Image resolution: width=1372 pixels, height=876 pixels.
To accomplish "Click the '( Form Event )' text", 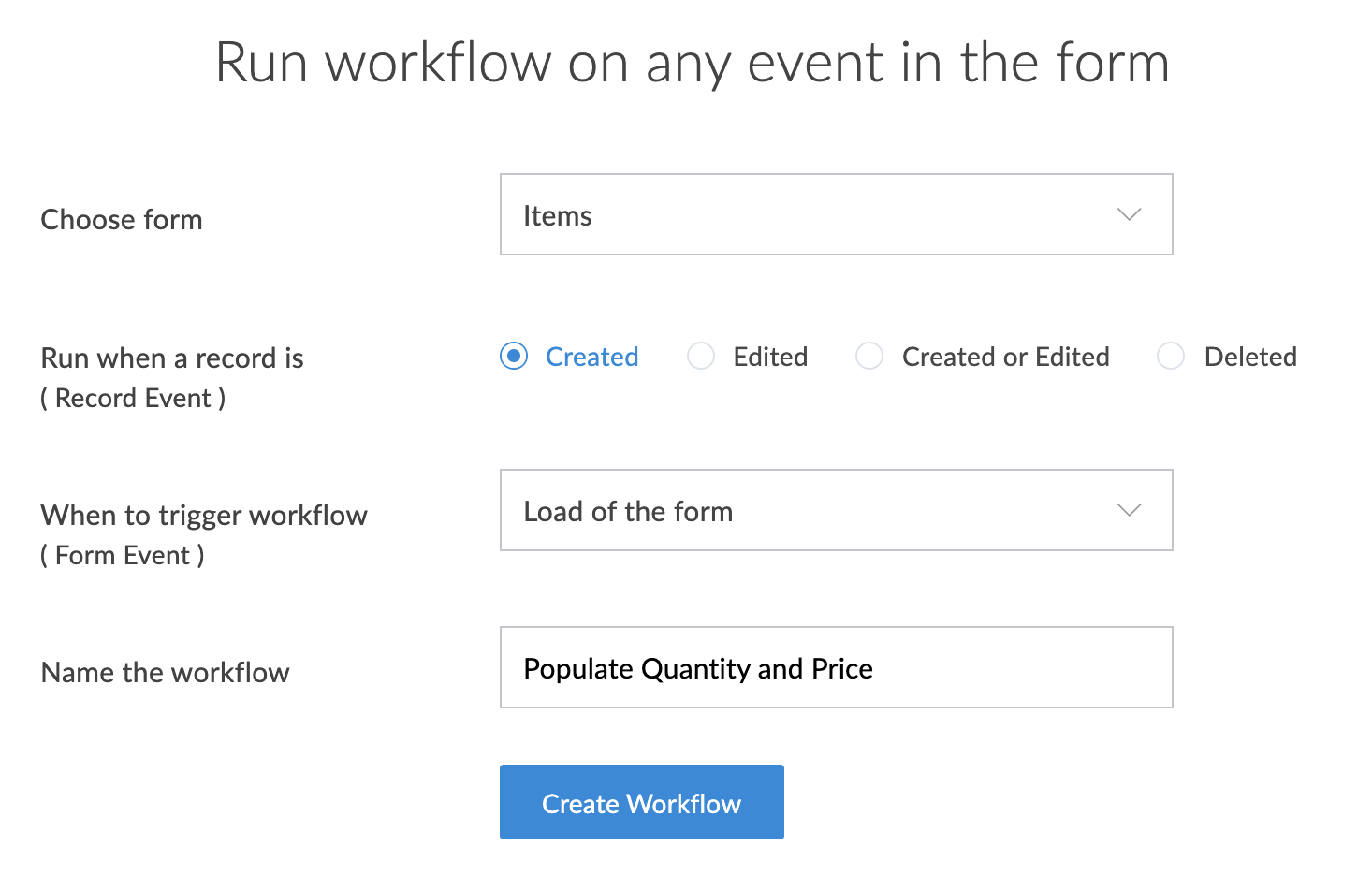I will 122,556.
